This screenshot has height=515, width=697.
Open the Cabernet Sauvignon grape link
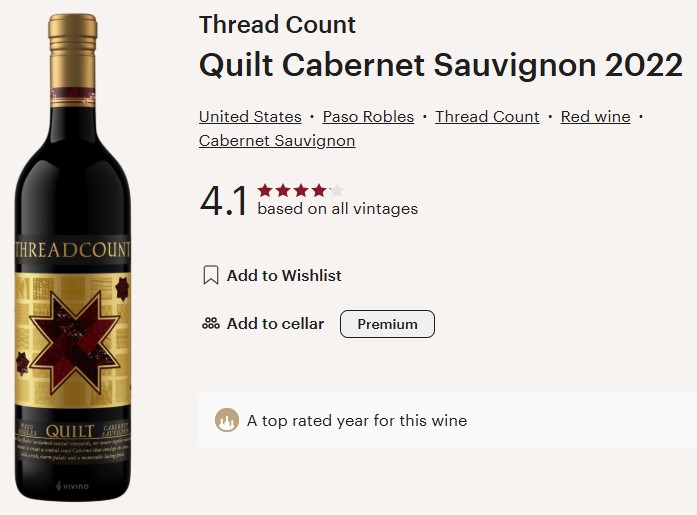click(x=277, y=141)
